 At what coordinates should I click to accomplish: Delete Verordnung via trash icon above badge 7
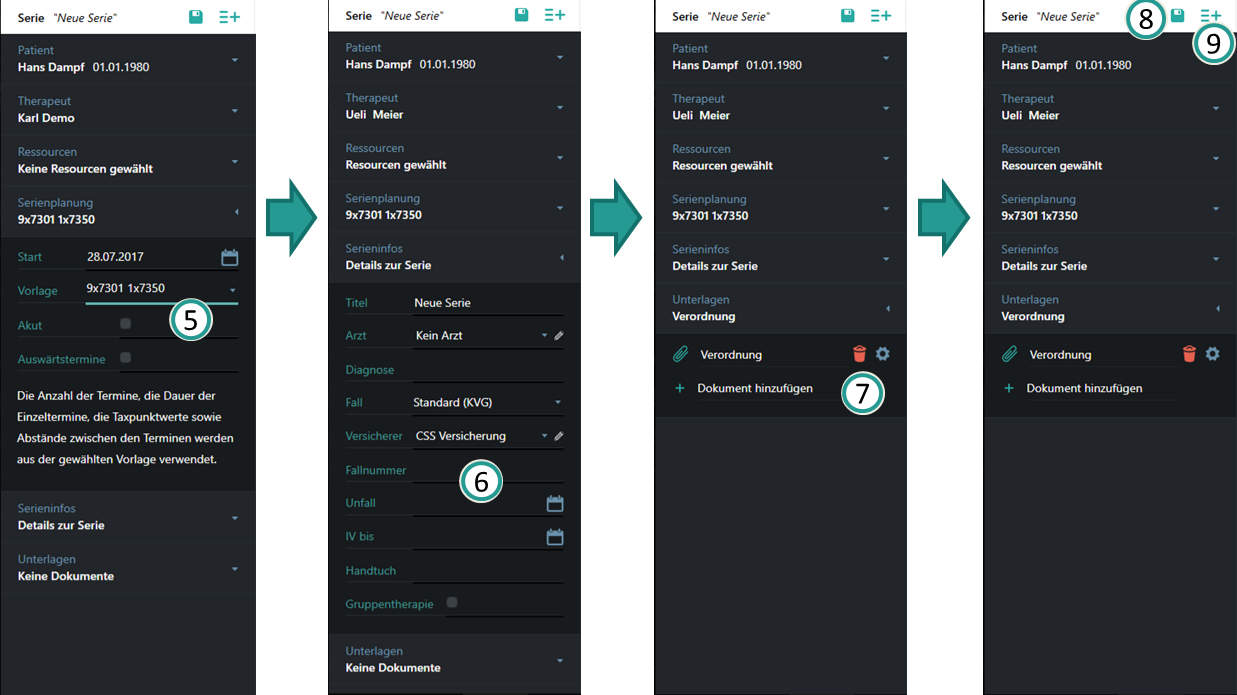(859, 354)
